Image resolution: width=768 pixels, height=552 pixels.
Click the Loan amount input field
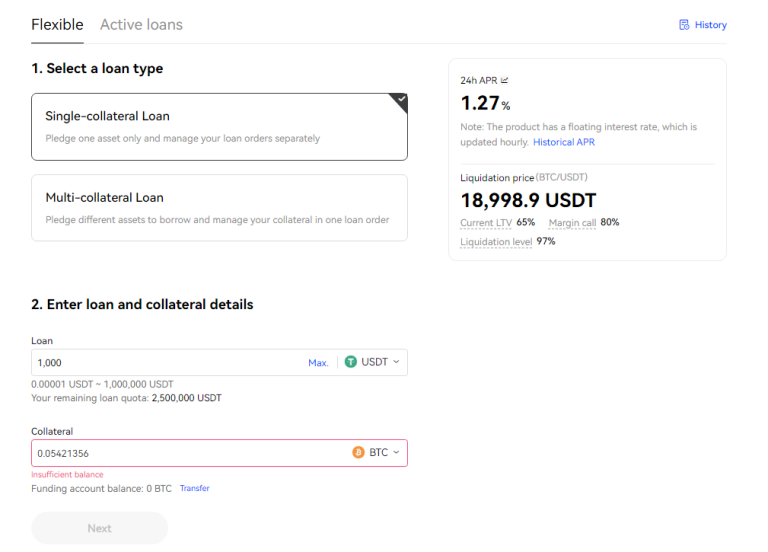point(165,362)
